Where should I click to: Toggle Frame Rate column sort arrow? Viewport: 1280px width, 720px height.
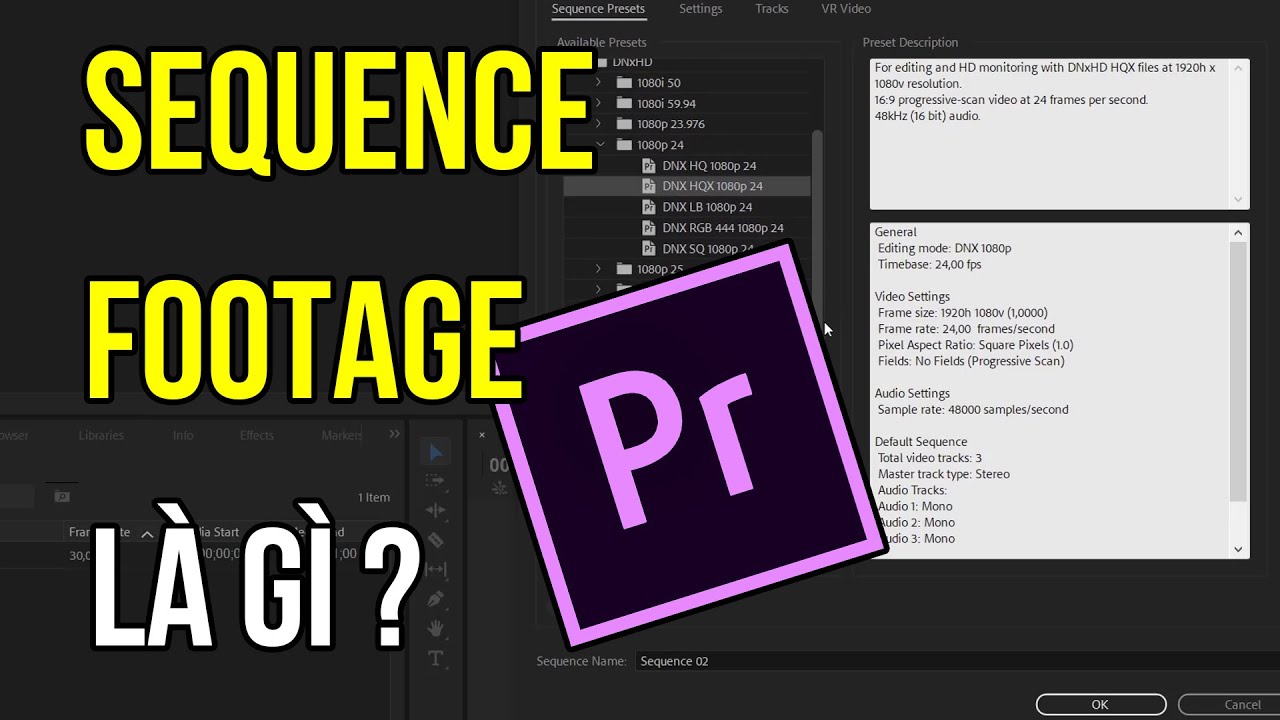pyautogui.click(x=146, y=534)
